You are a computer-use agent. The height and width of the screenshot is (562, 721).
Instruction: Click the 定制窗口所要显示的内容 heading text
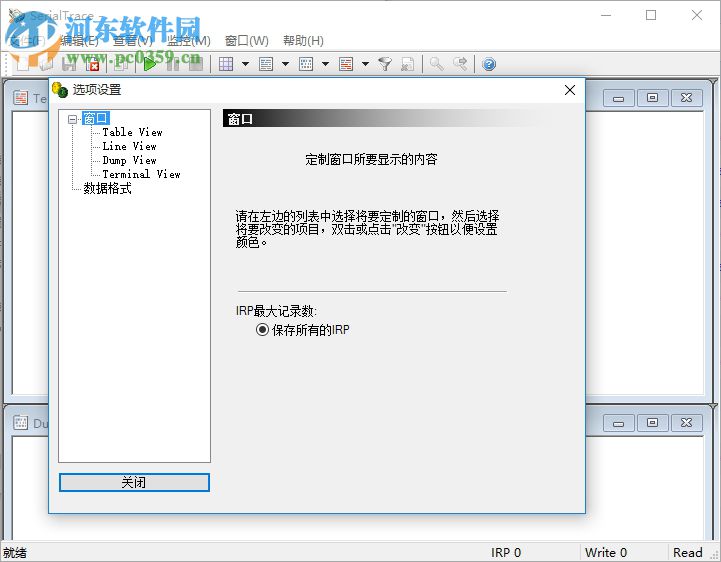point(371,160)
